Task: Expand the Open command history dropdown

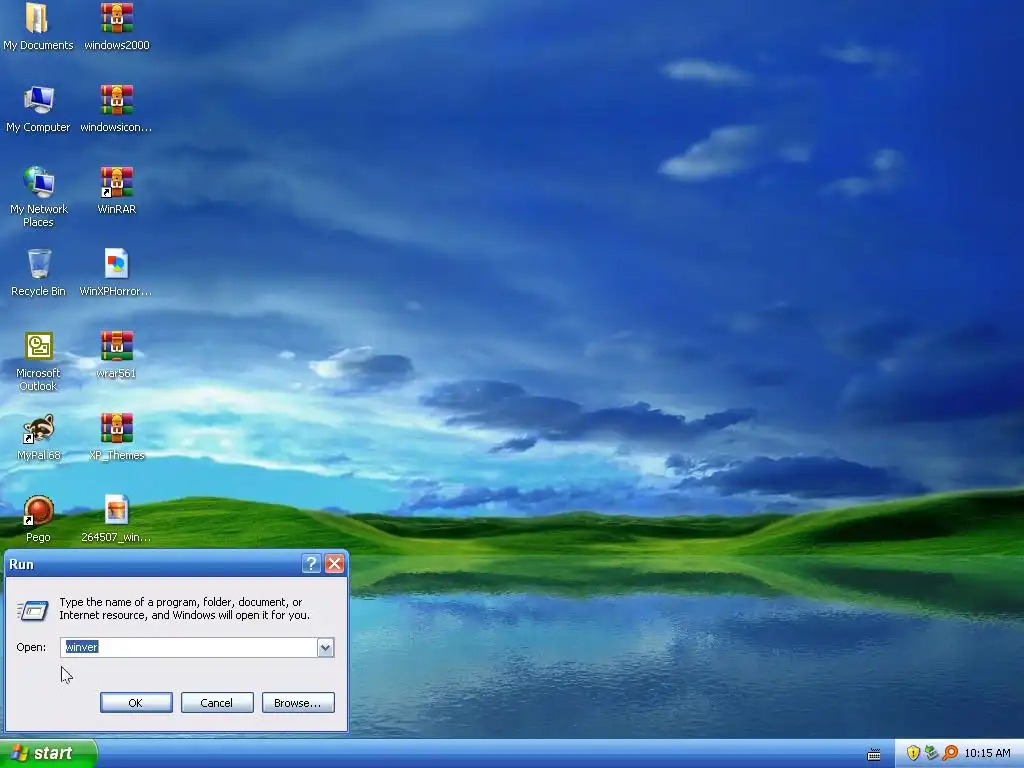Action: 325,647
